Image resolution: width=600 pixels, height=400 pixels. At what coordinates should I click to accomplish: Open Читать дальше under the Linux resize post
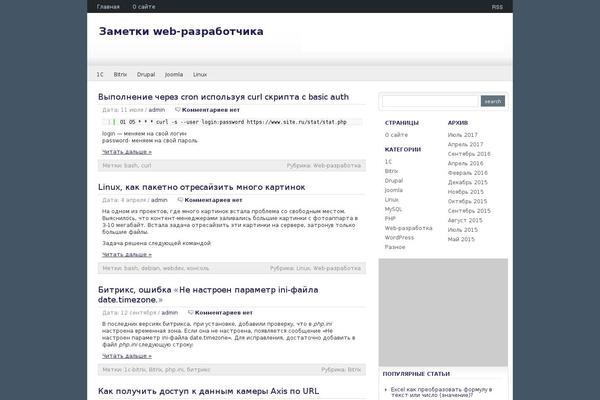[127, 255]
